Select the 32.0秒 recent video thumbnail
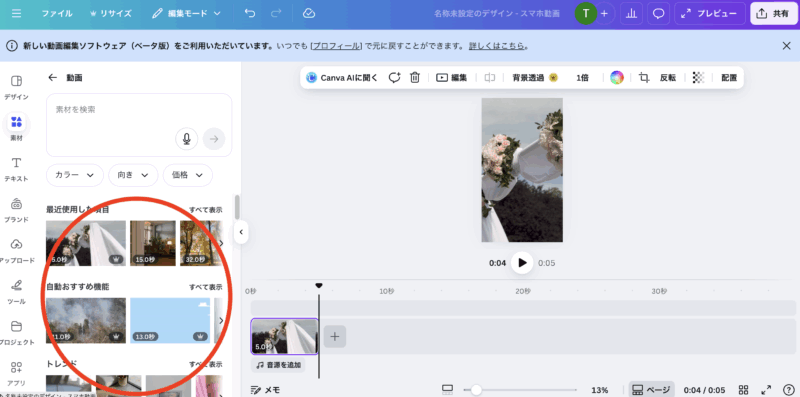The width and height of the screenshot is (800, 397). tap(202, 243)
